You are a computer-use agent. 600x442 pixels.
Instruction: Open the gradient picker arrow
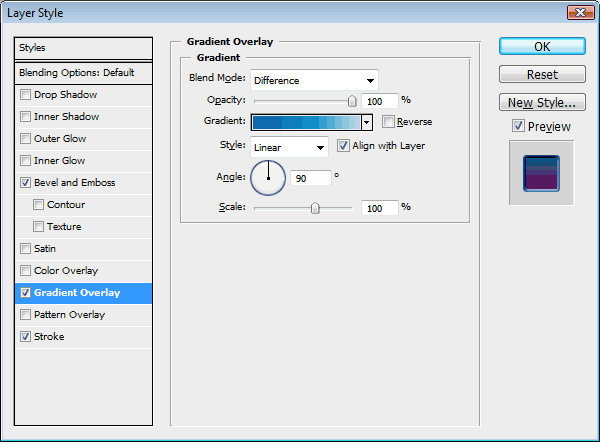(367, 122)
